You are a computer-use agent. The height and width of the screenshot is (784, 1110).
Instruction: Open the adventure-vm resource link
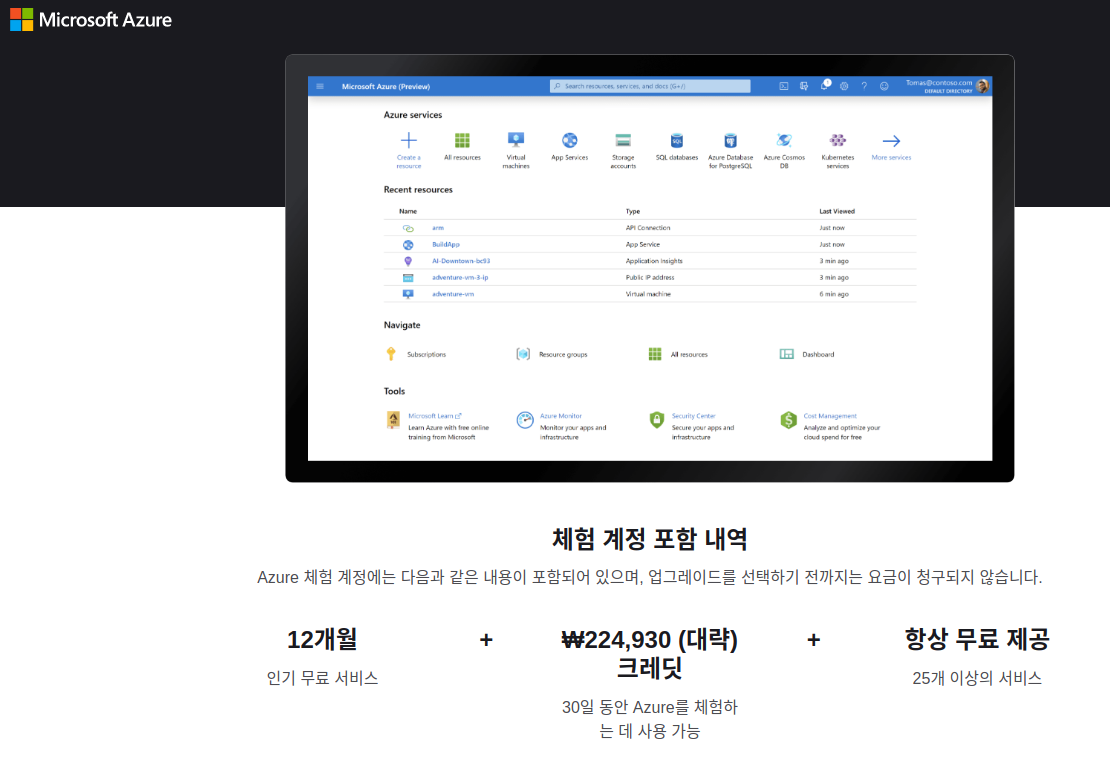[453, 294]
